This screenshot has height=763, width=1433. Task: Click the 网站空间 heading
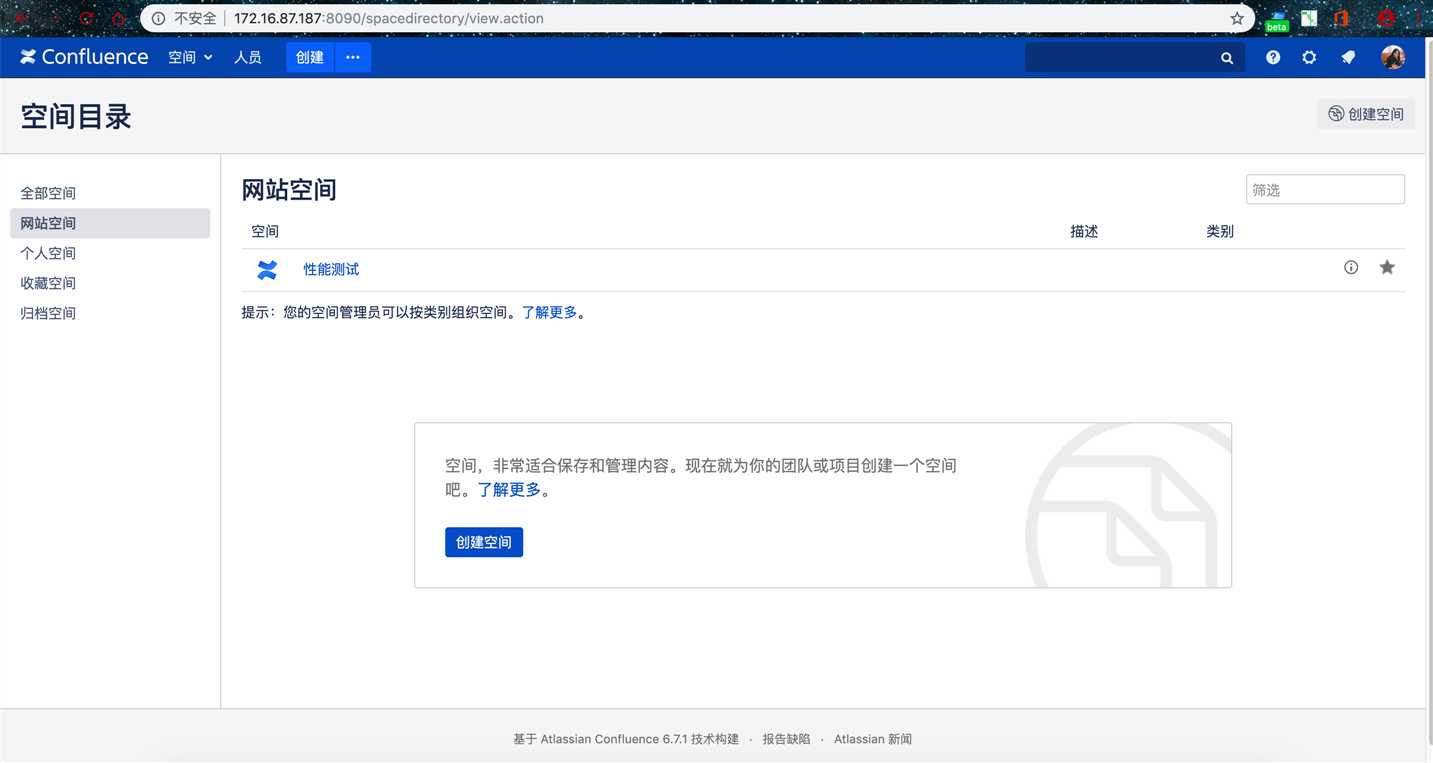[x=289, y=189]
